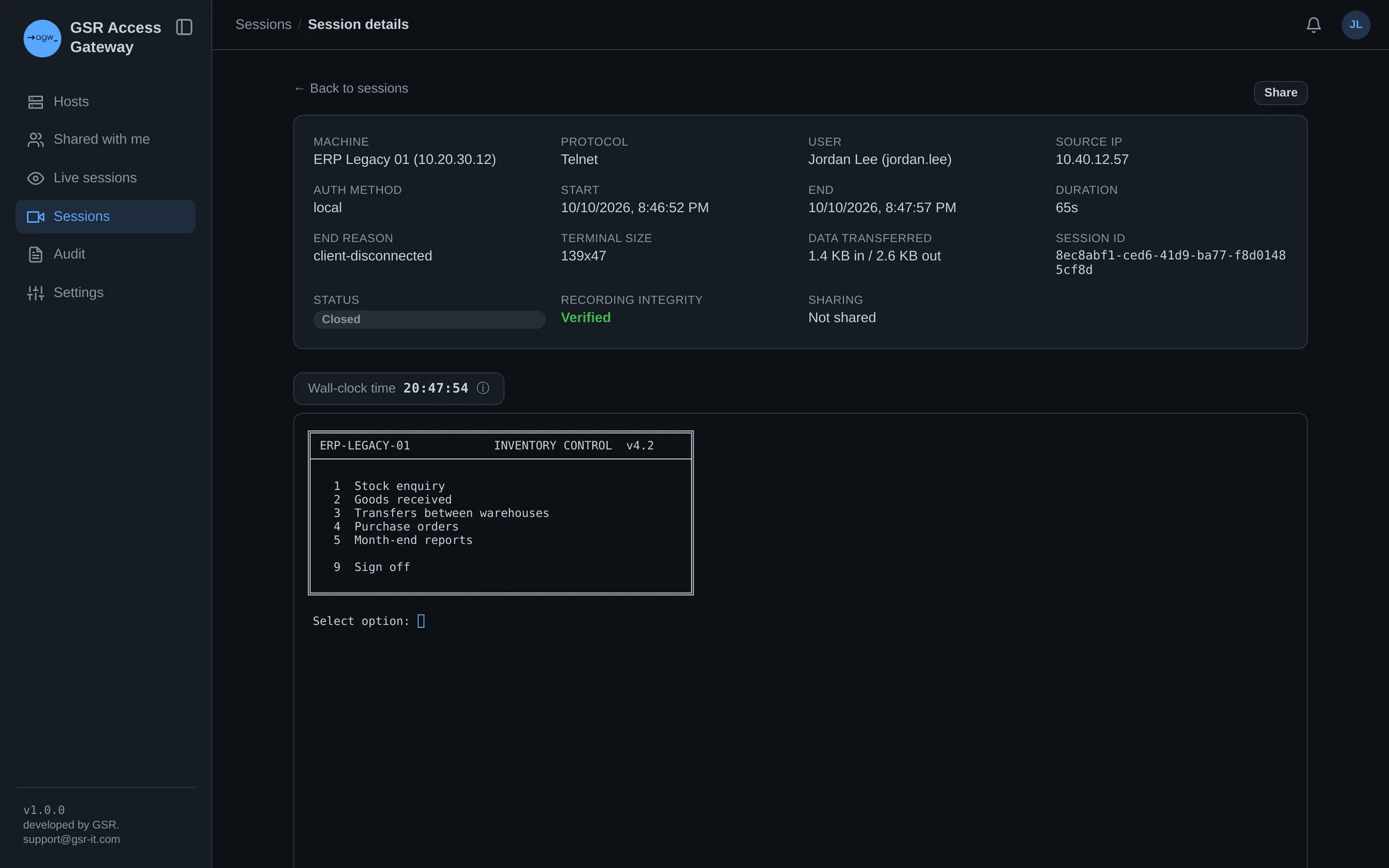Click the Session details breadcrumb
1389x868 pixels.
click(x=358, y=24)
